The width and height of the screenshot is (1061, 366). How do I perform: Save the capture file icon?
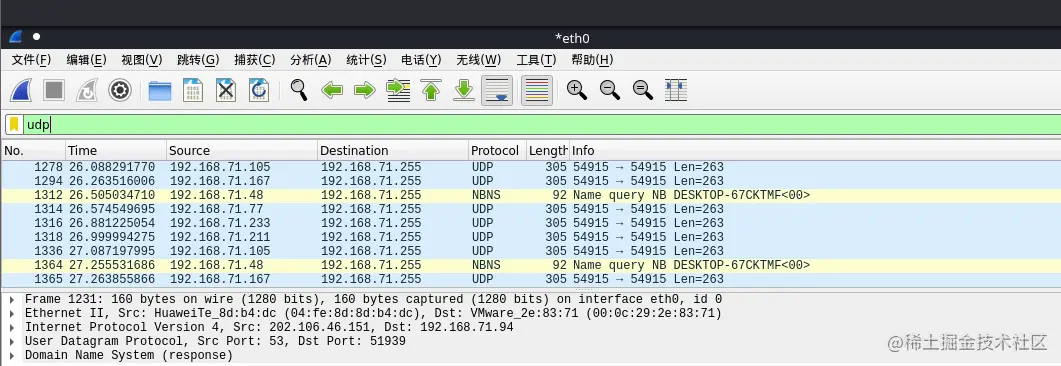click(193, 90)
